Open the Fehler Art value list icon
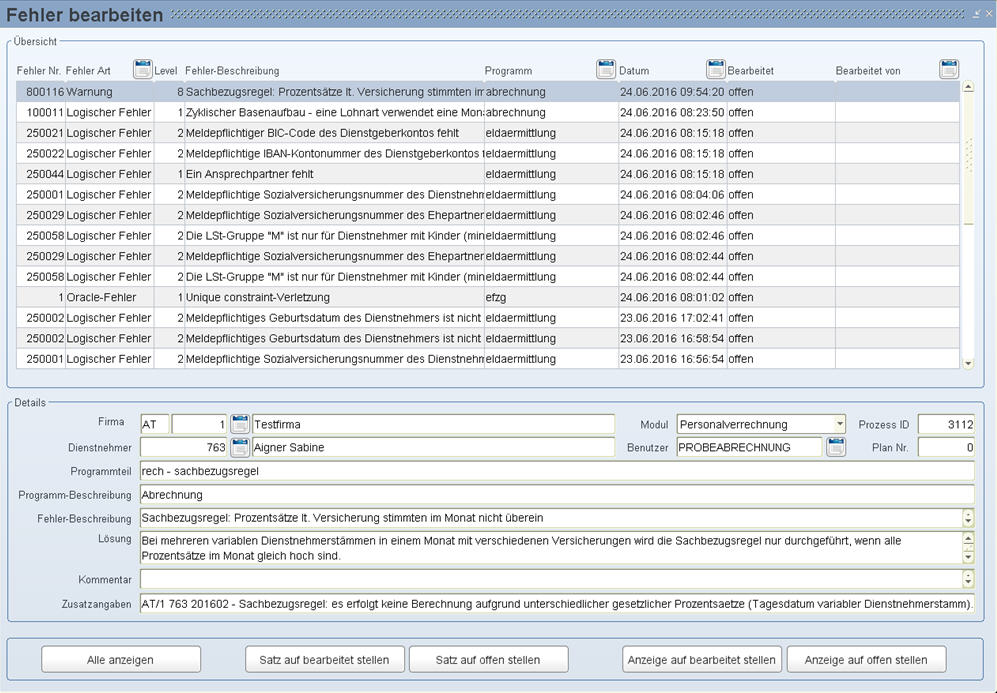The height and width of the screenshot is (693, 997). coord(142,69)
